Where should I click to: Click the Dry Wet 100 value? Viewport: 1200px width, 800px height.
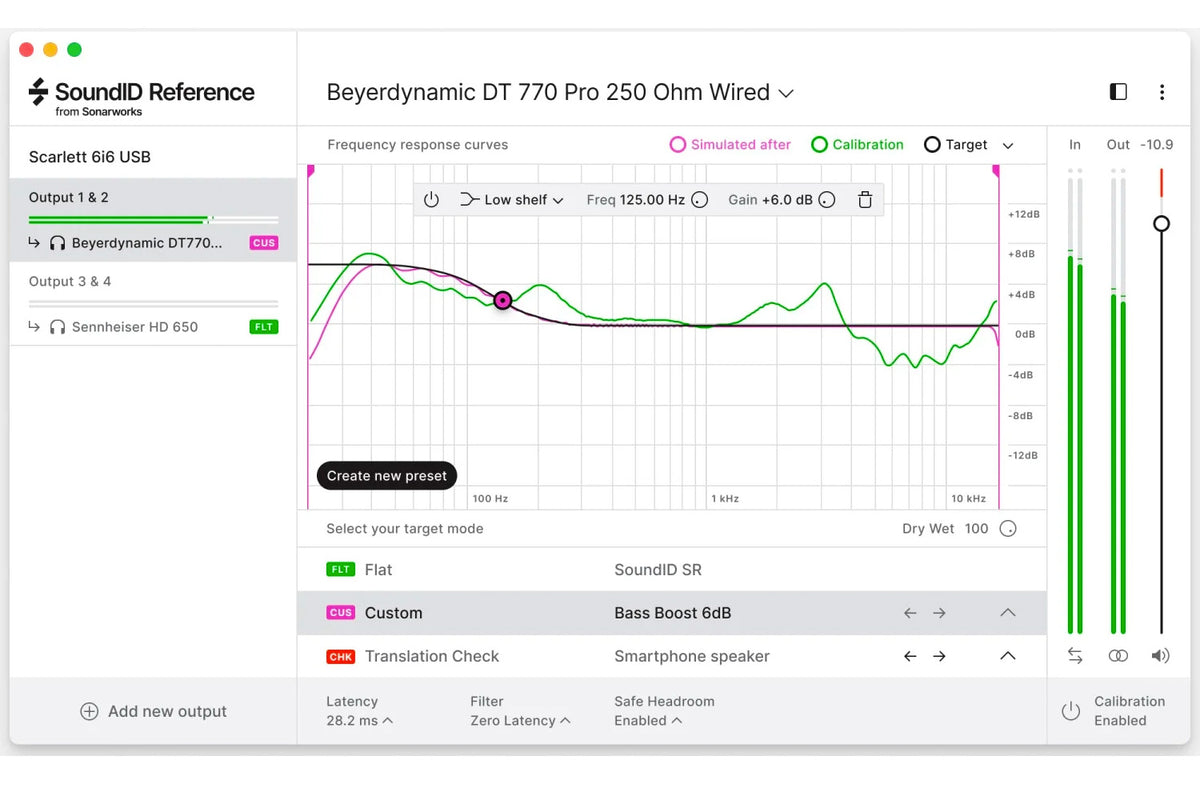click(977, 528)
